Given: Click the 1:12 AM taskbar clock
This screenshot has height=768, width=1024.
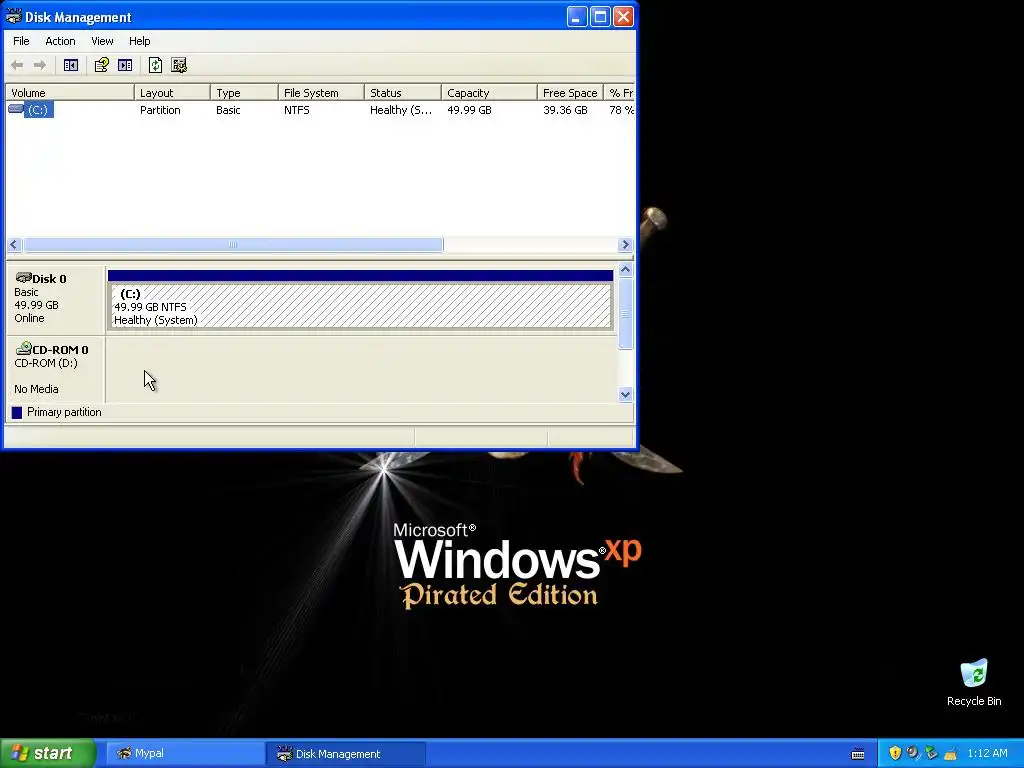Looking at the screenshot, I should [987, 753].
